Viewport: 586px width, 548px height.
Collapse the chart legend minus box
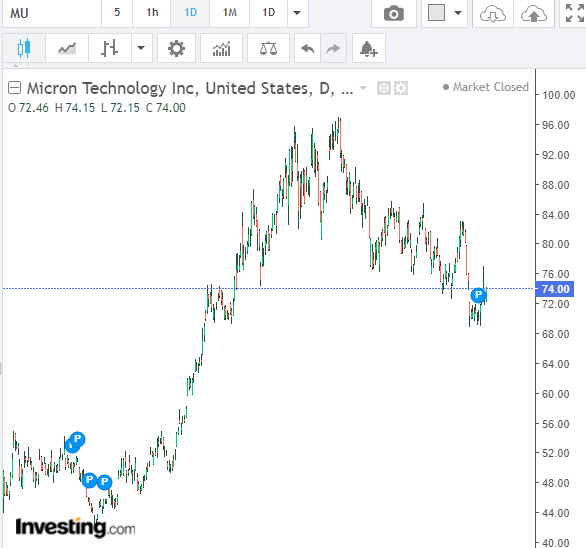15,88
